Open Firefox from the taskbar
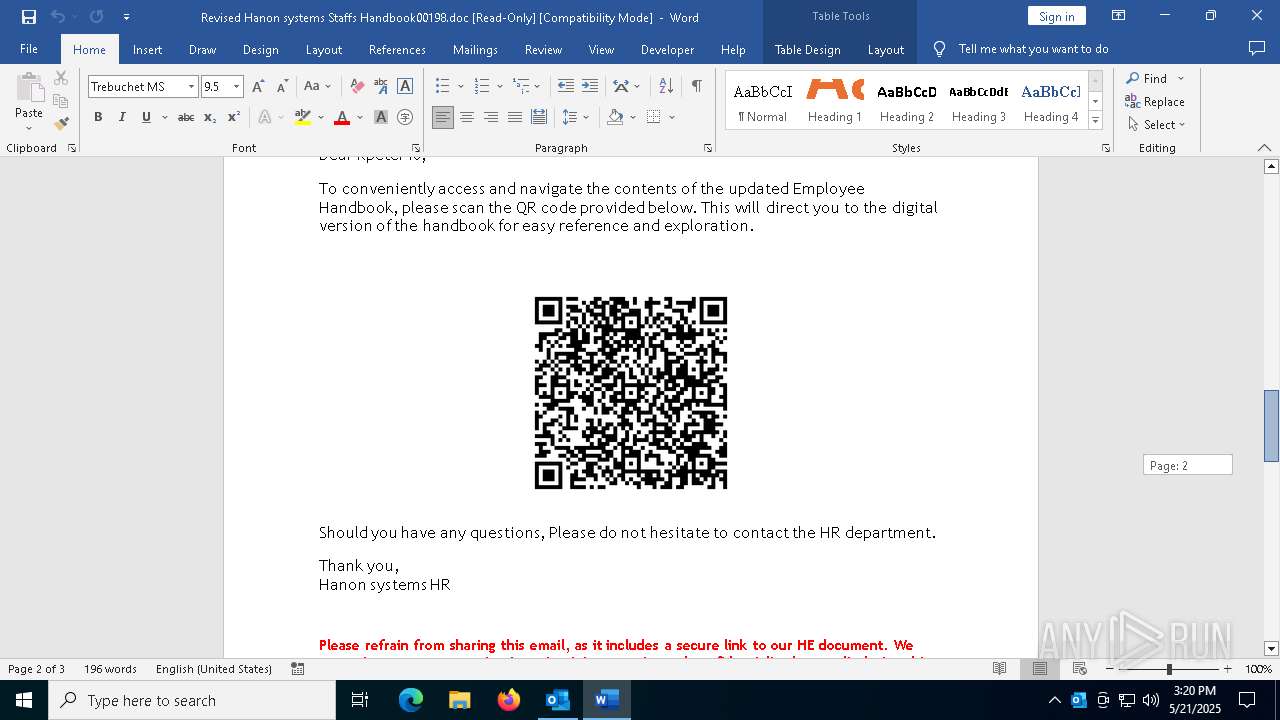The width and height of the screenshot is (1280, 720). tap(509, 700)
